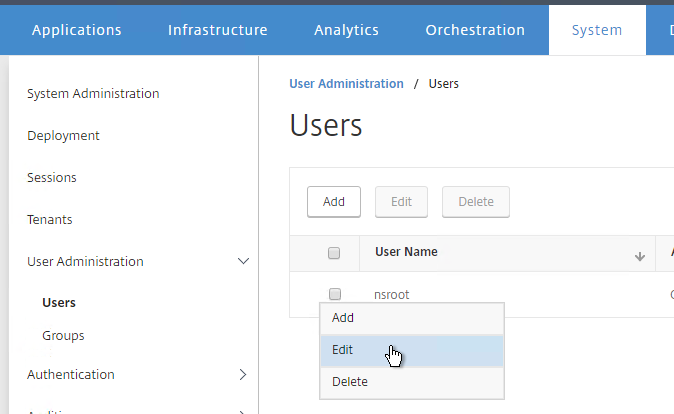Choose Delete from the context menu
The height and width of the screenshot is (414, 674).
[x=412, y=382]
